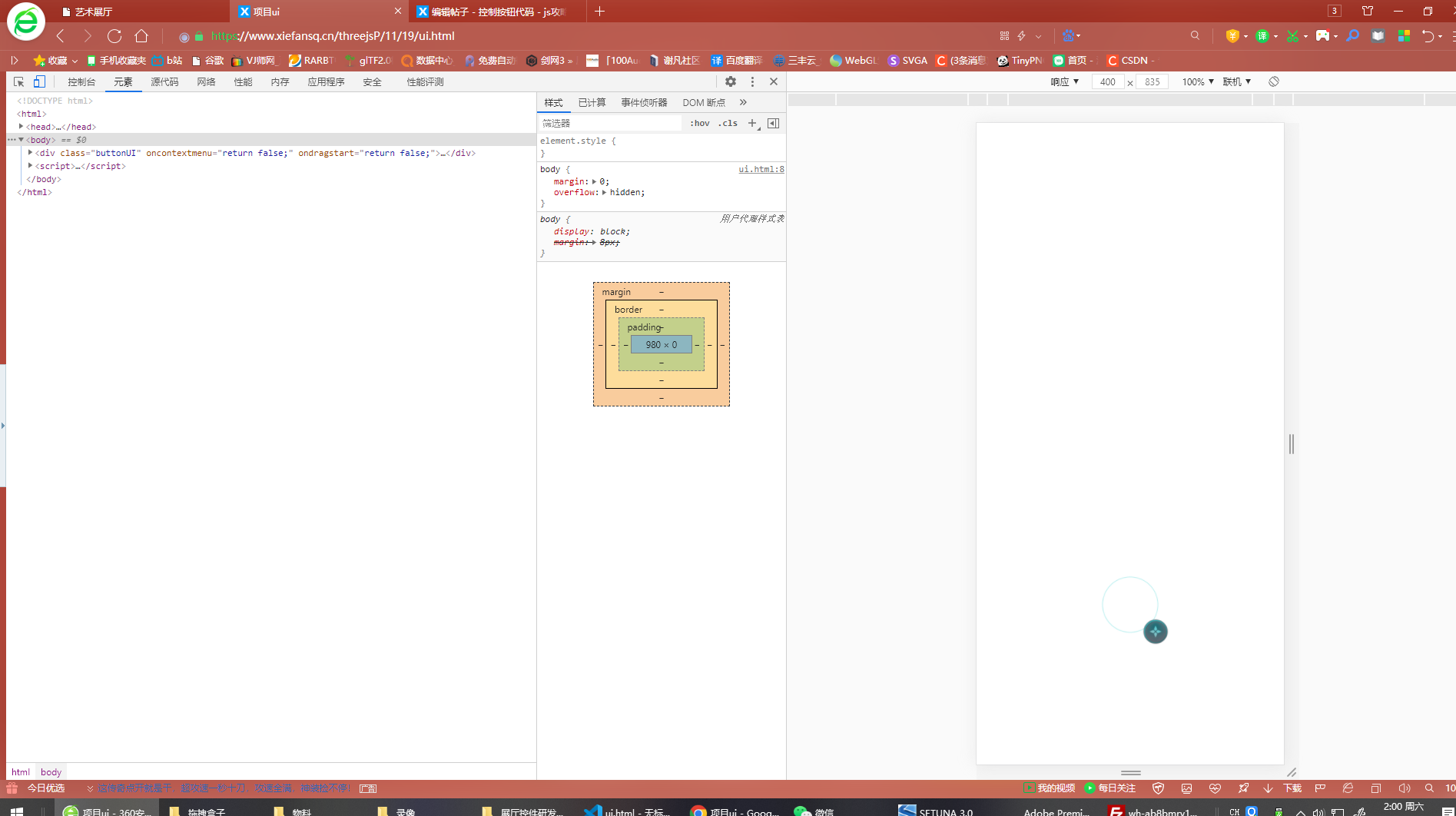The width and height of the screenshot is (1456, 816).
Task: Click the search magnifier in toolbar
Action: pos(1196,36)
